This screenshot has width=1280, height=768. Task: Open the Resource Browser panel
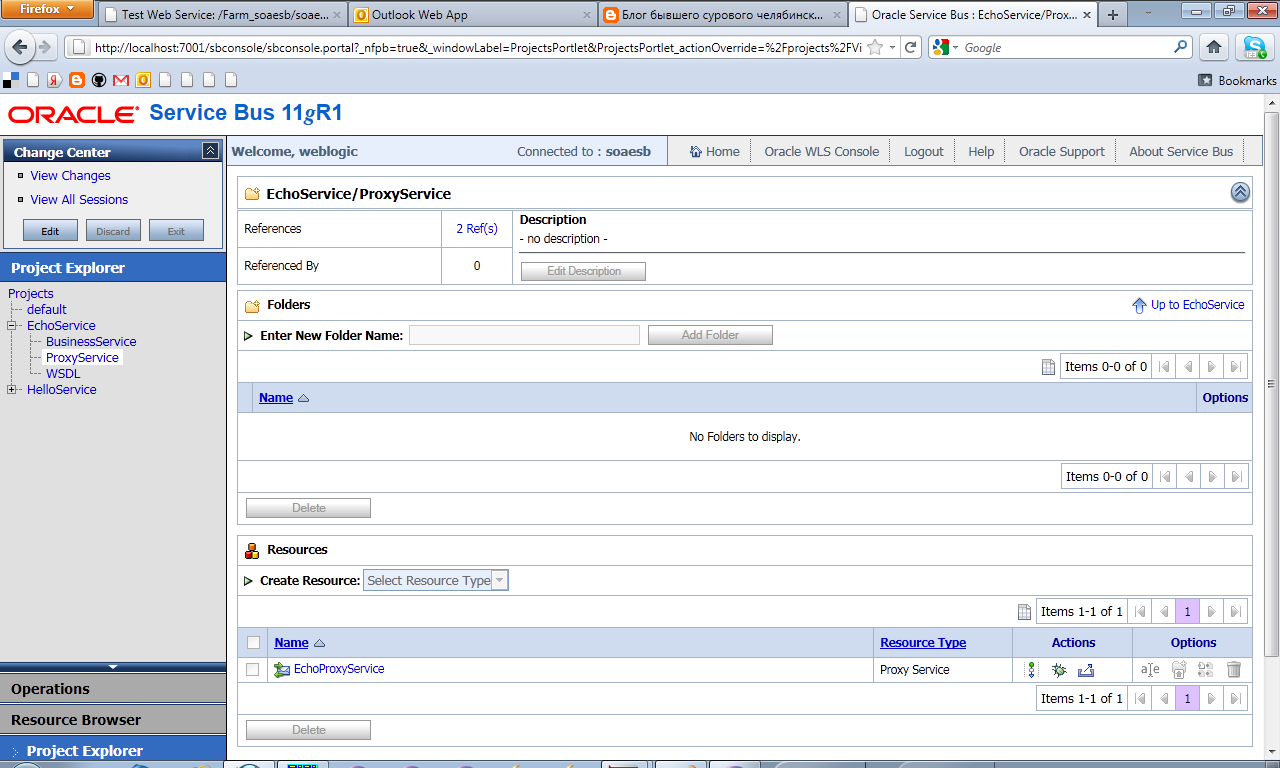[x=113, y=720]
